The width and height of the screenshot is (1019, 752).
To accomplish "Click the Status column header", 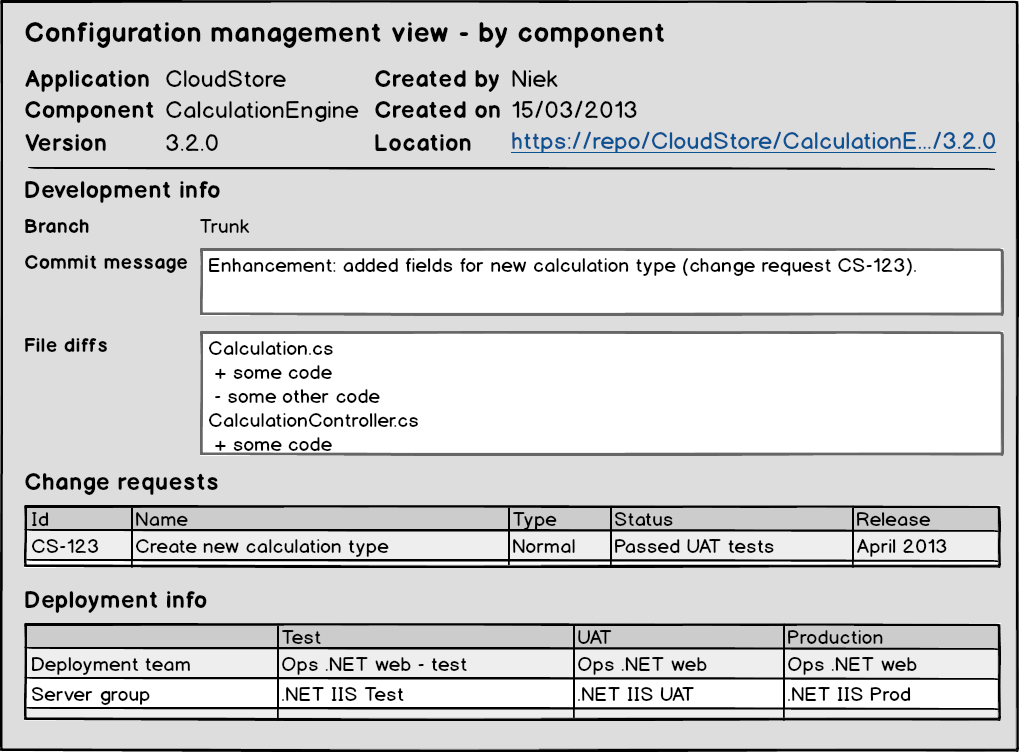I will coord(731,519).
